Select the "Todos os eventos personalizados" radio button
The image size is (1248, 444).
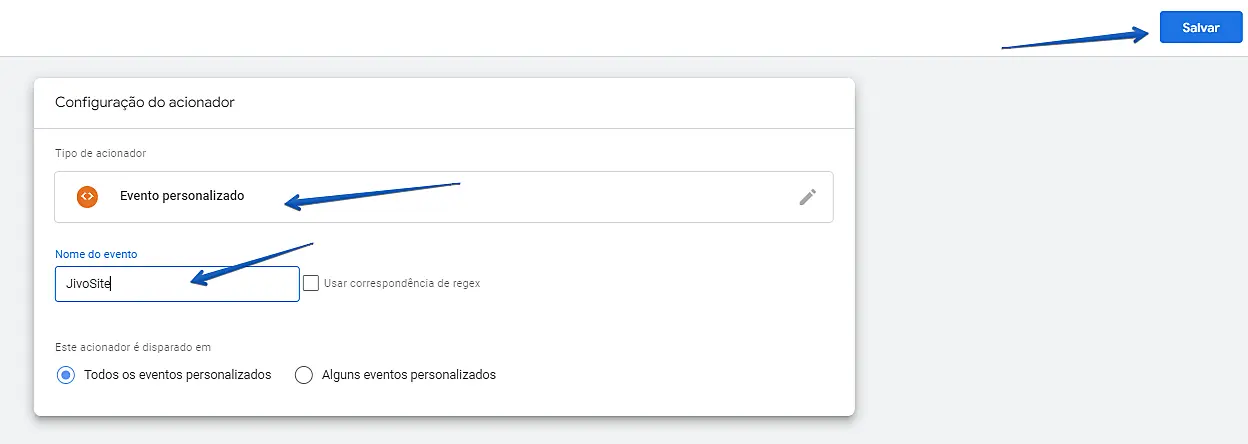pyautogui.click(x=66, y=375)
